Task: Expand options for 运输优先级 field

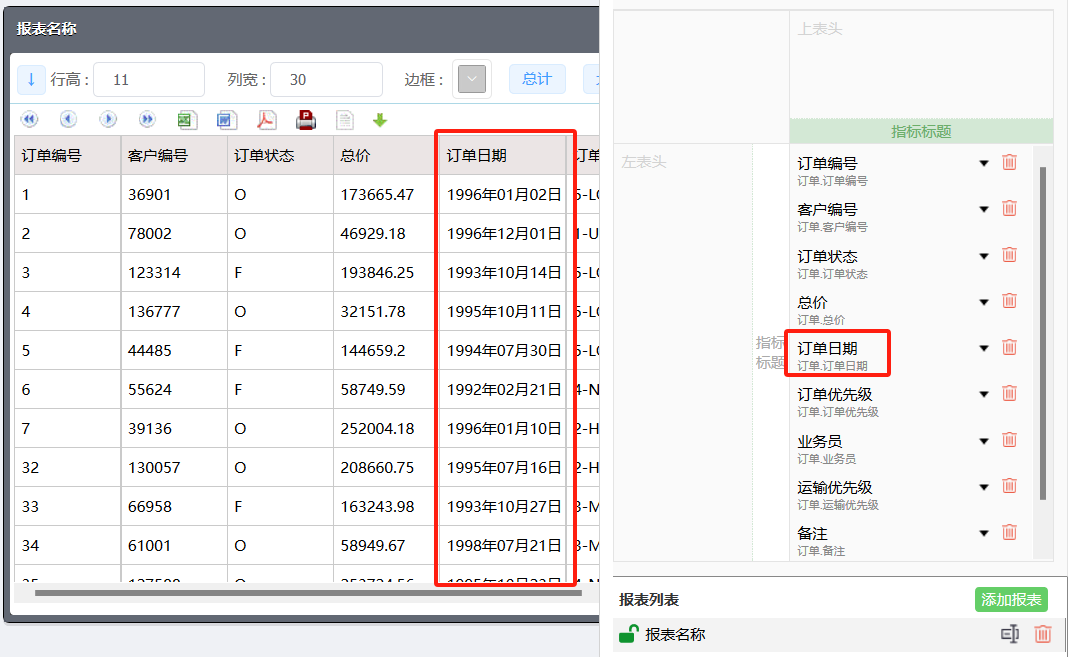Action: point(984,487)
